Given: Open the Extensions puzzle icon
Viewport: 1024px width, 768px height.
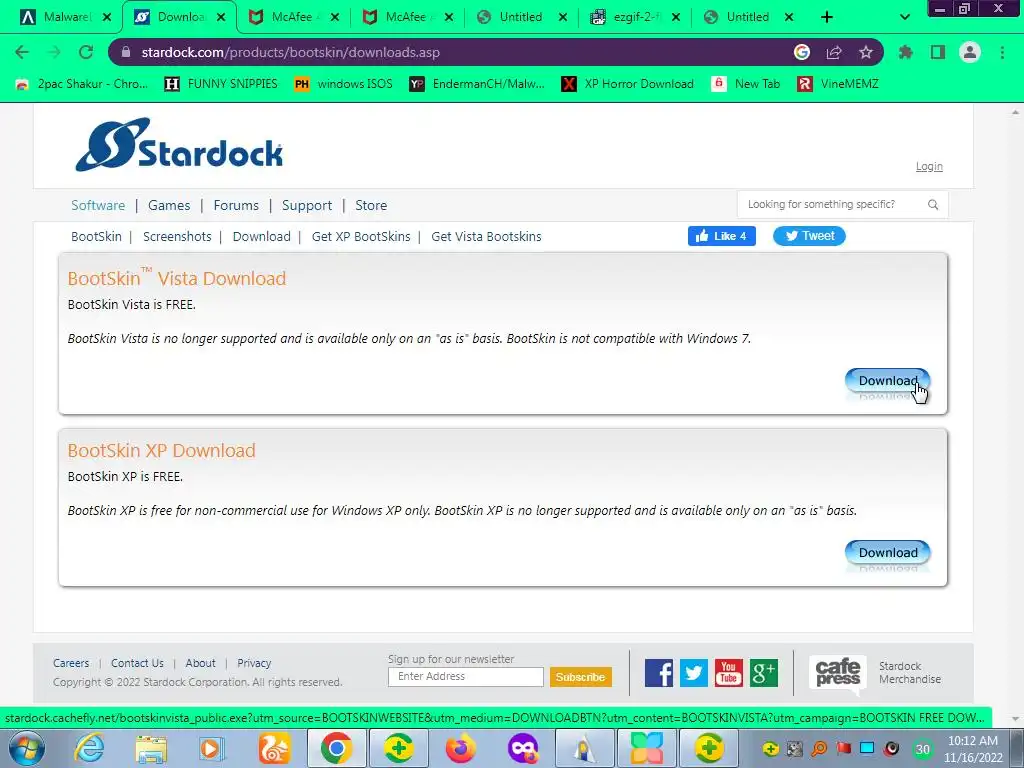Looking at the screenshot, I should pos(906,52).
